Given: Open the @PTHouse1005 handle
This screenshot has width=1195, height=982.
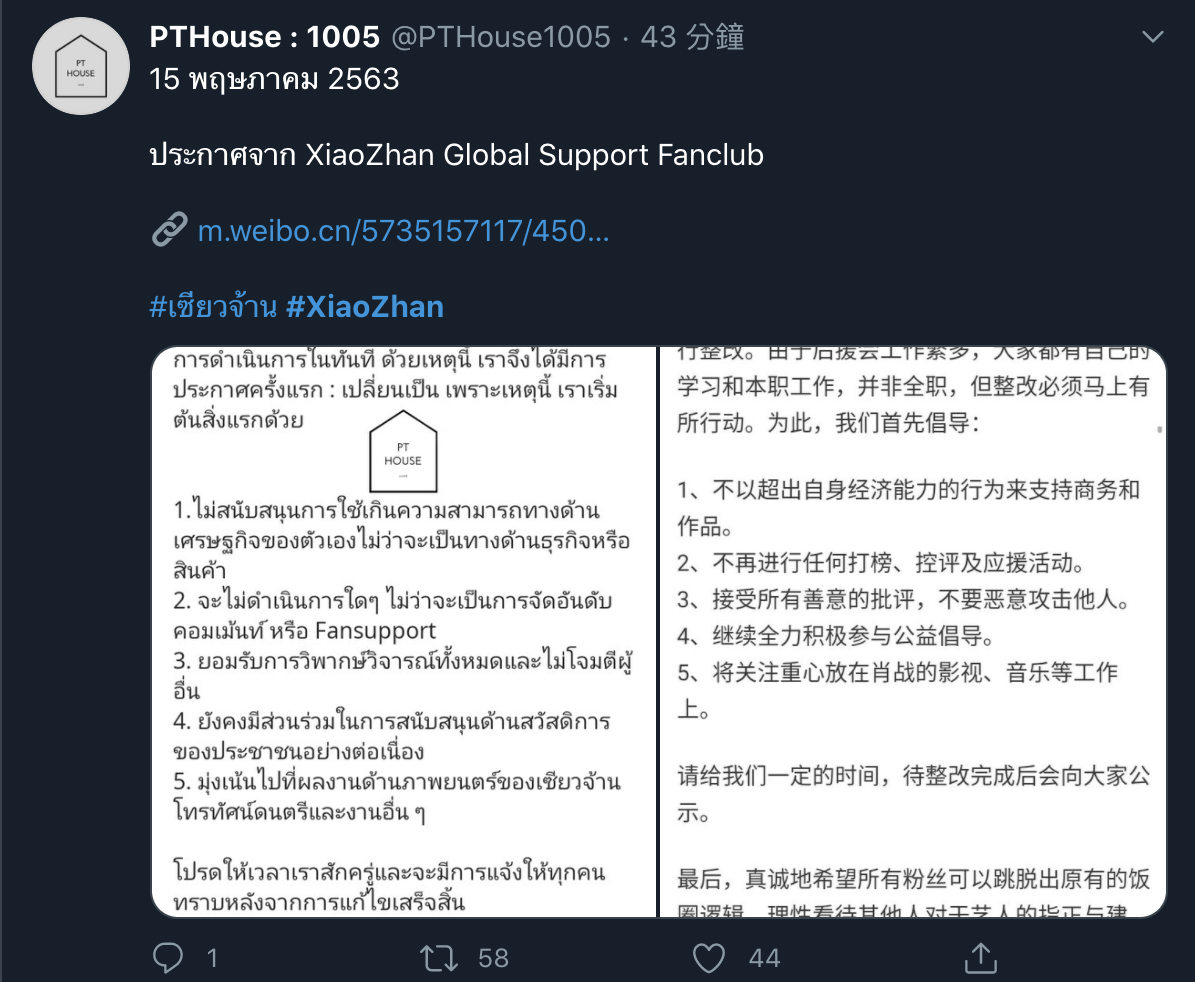Looking at the screenshot, I should pos(501,37).
